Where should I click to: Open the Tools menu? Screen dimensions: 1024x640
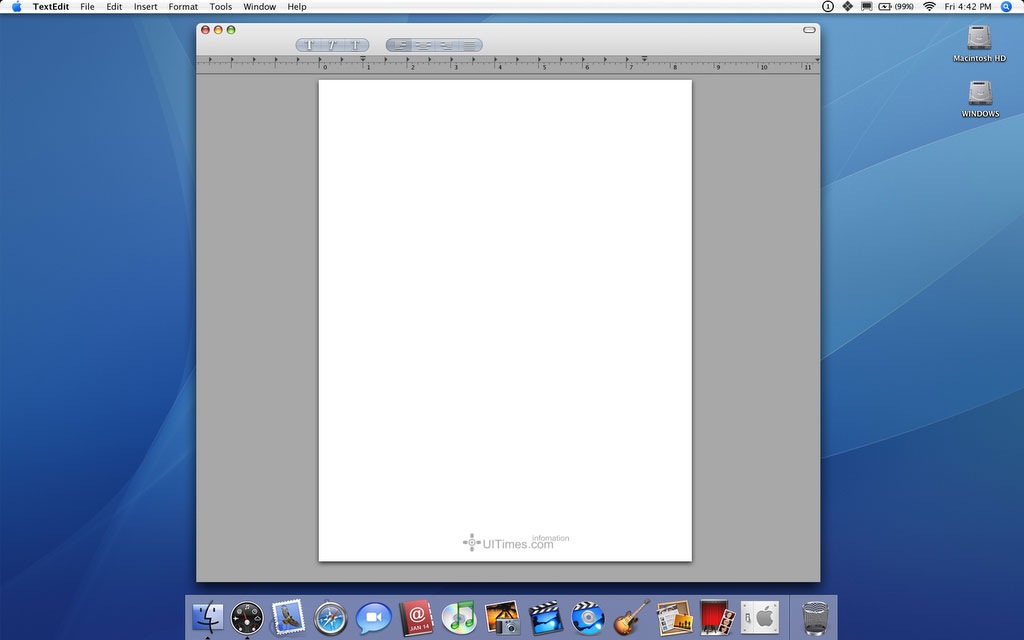220,7
